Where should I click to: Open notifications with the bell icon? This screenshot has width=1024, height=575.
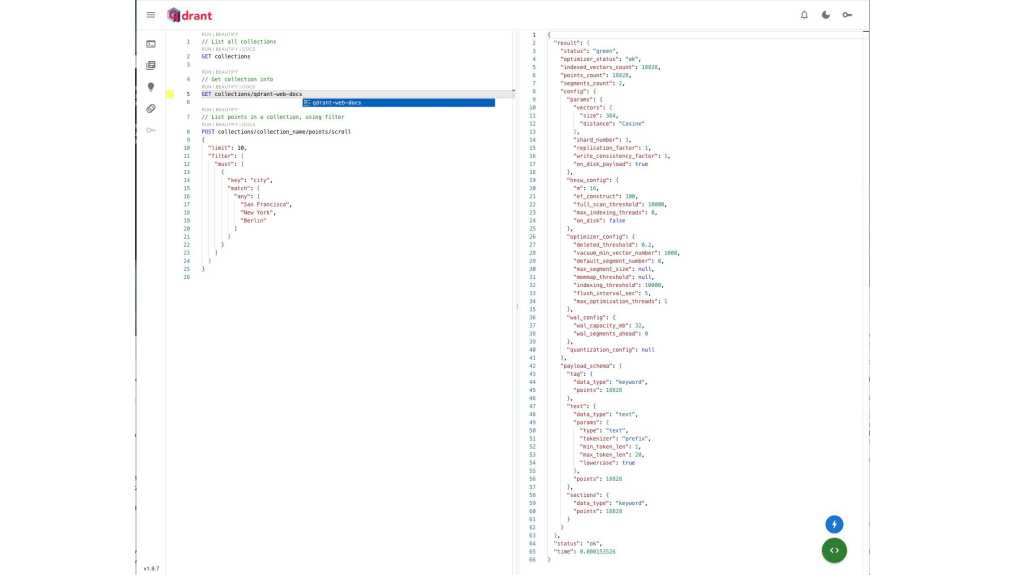804,15
